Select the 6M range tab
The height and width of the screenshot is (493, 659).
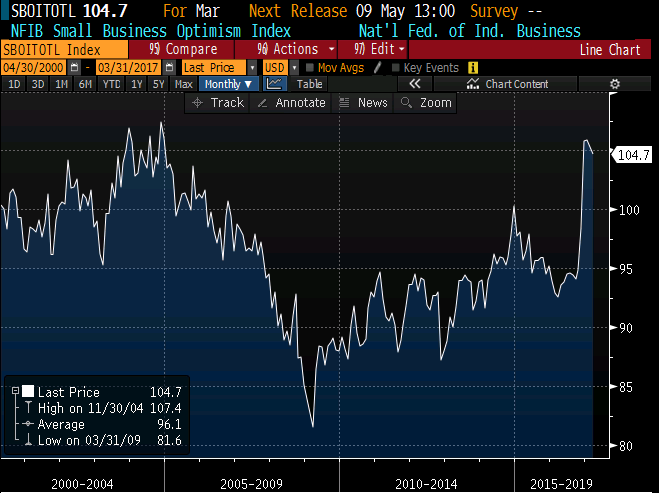tap(85, 84)
